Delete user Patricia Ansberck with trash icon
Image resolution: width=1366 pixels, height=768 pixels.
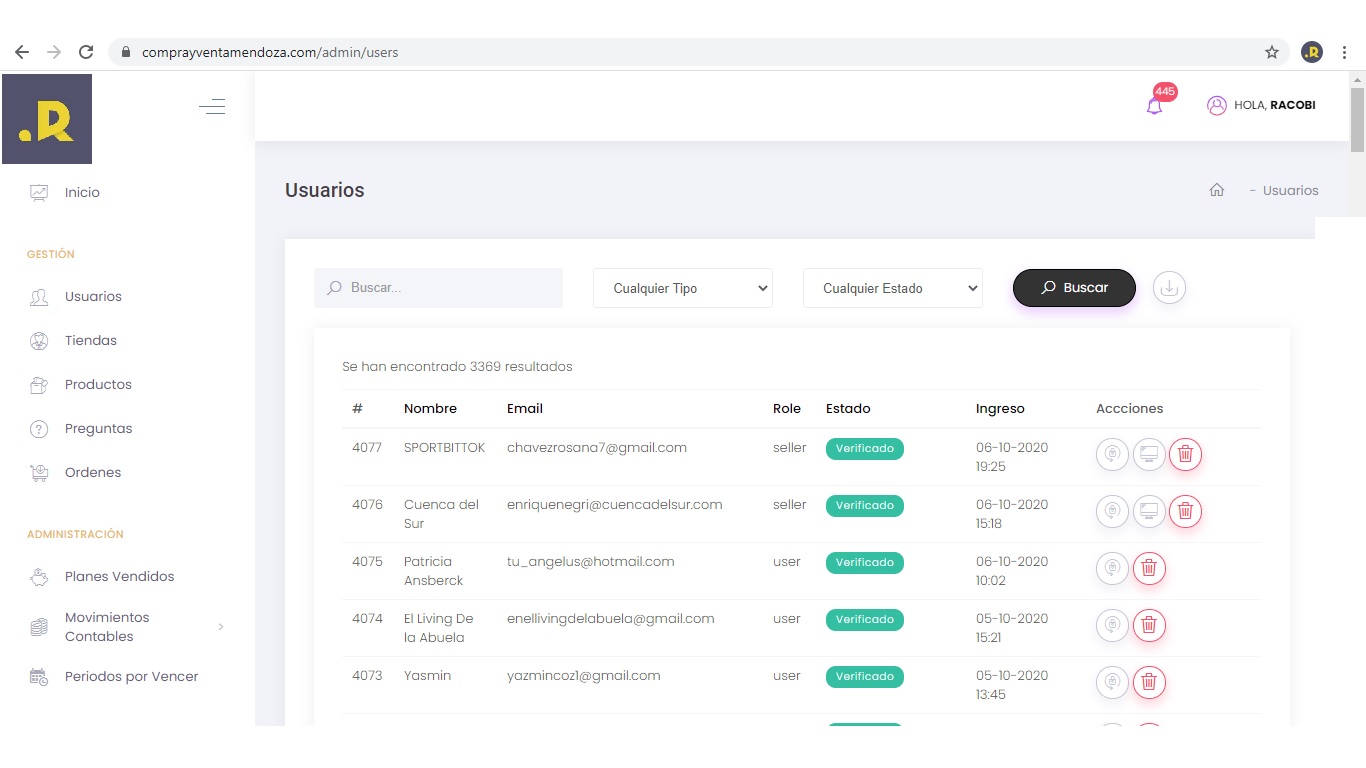(1149, 568)
